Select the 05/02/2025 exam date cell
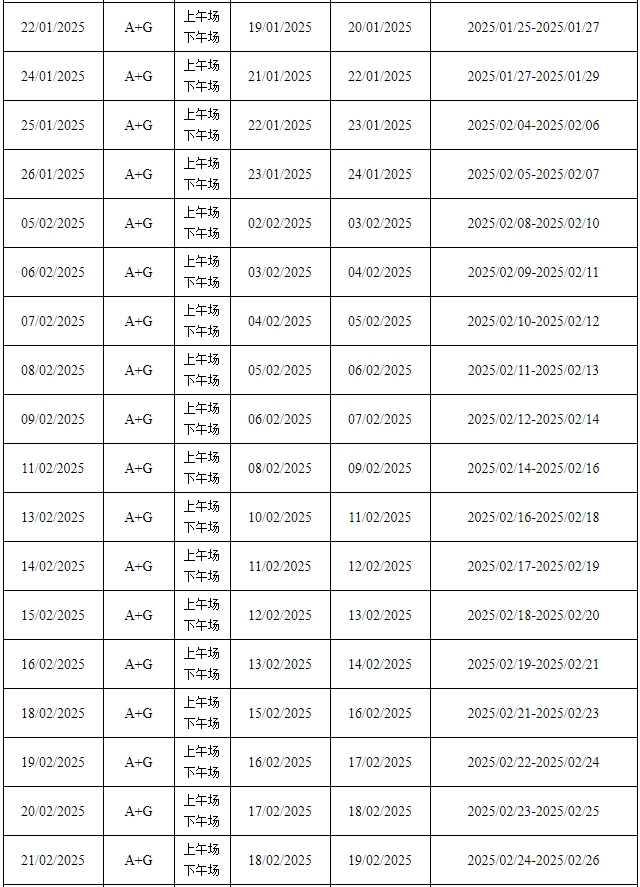 click(53, 223)
